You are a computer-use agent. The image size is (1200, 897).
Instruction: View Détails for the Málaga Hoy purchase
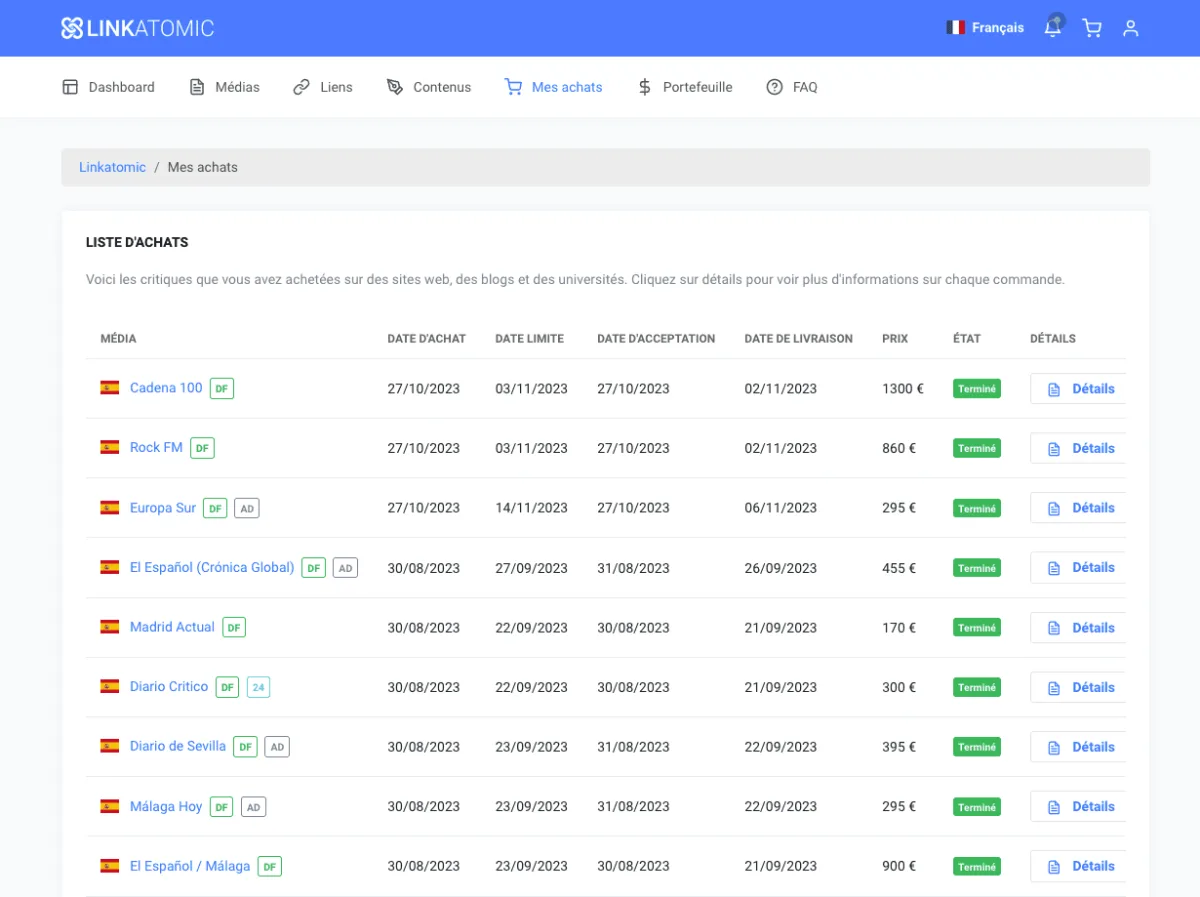point(1080,807)
